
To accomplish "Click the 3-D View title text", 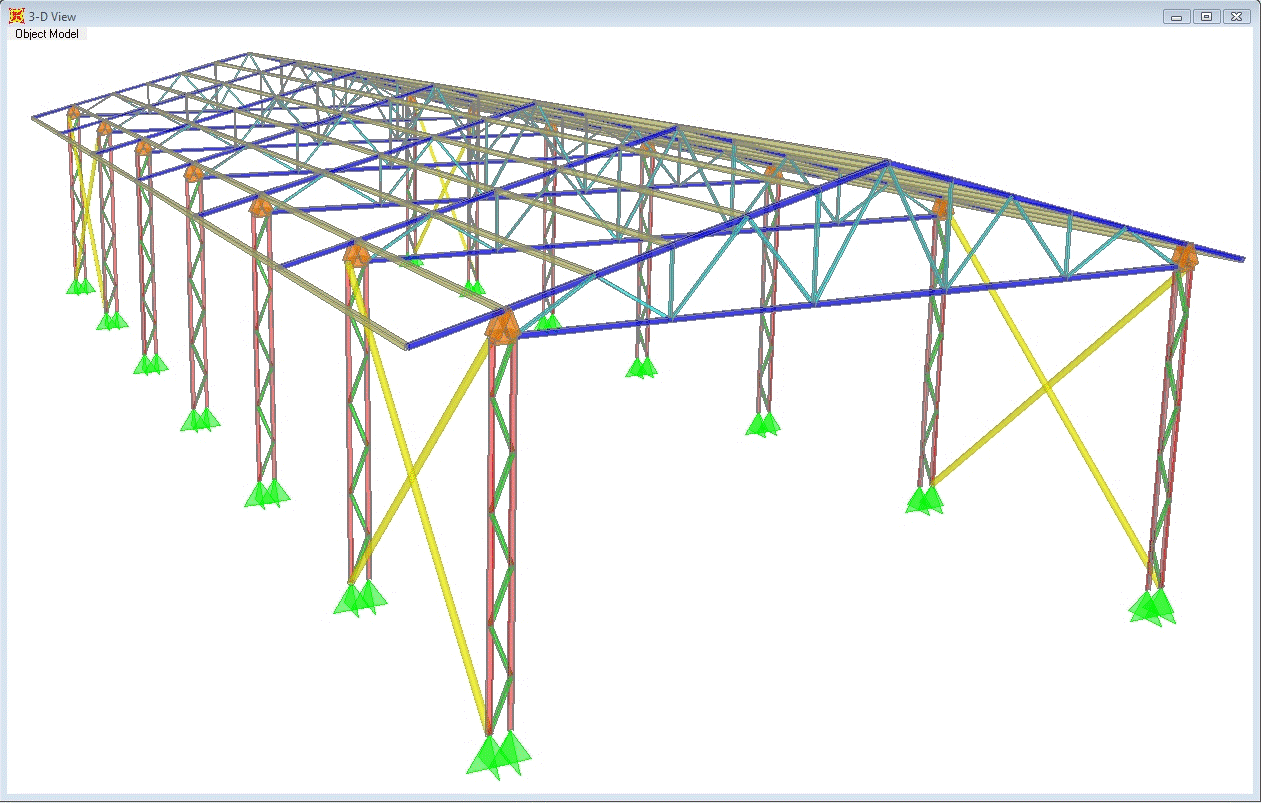I will [x=52, y=17].
